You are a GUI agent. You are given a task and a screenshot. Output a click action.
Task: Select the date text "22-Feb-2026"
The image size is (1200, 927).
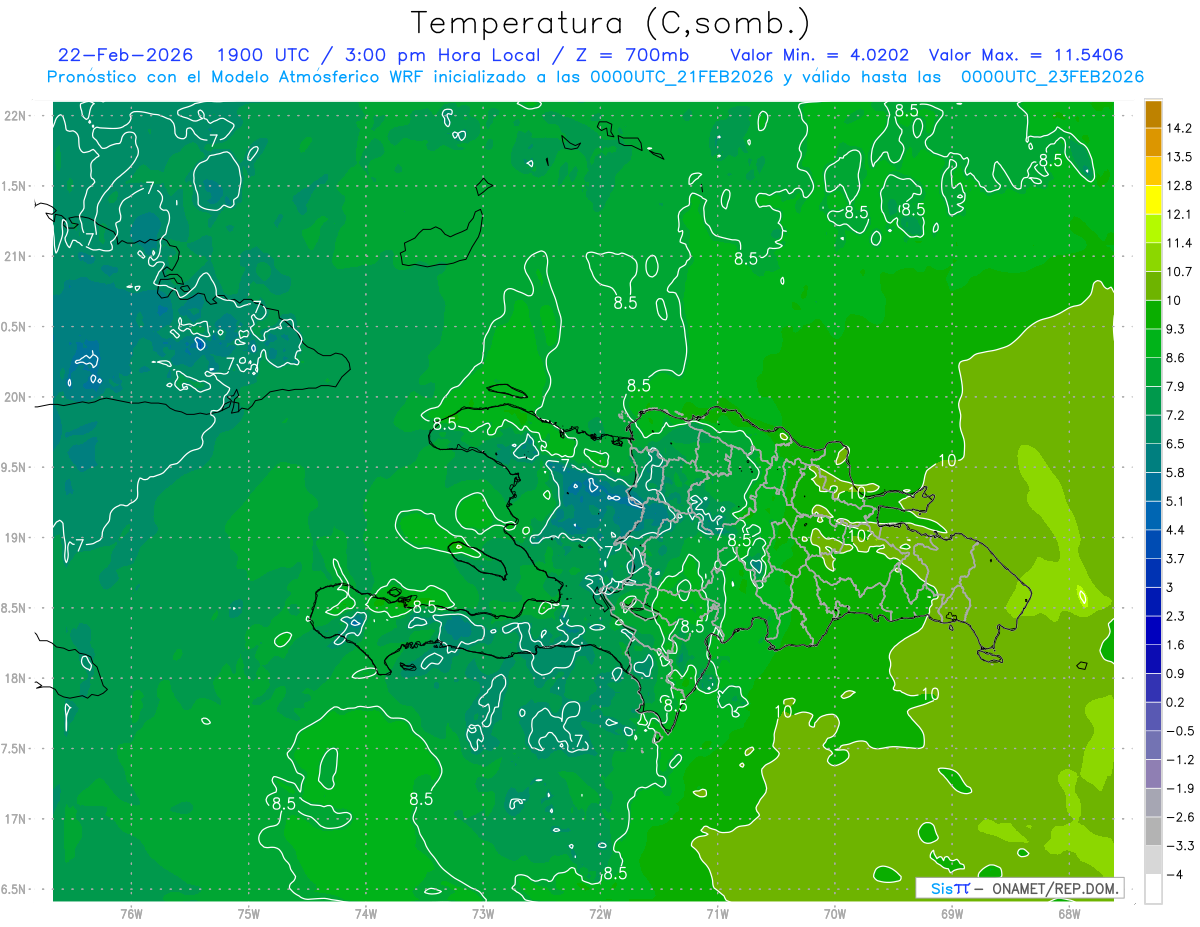(125, 54)
